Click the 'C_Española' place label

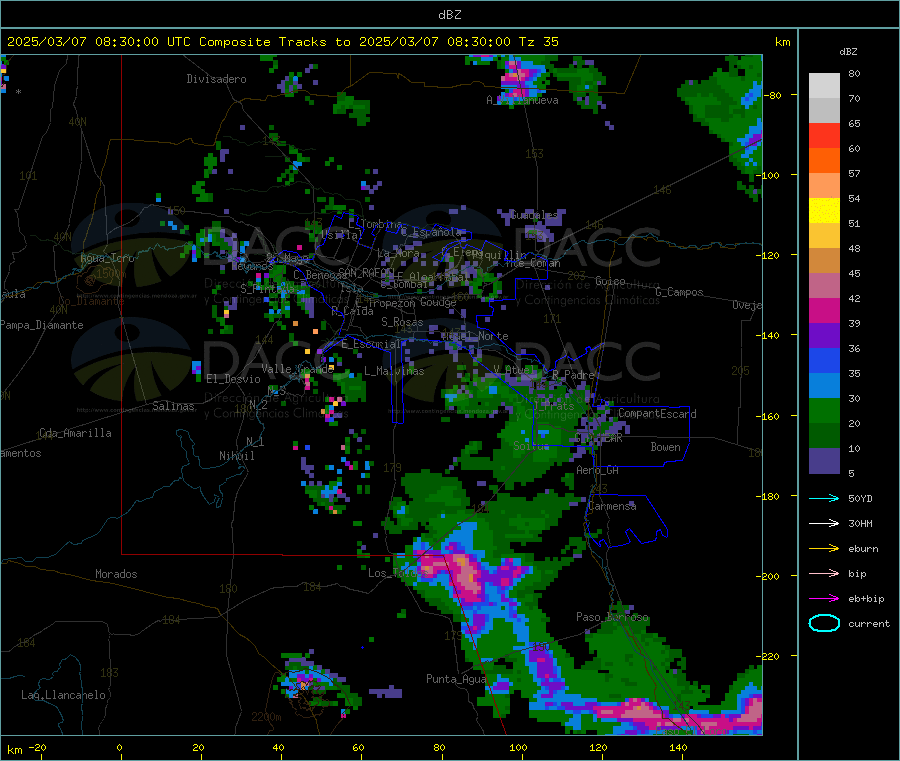431,232
